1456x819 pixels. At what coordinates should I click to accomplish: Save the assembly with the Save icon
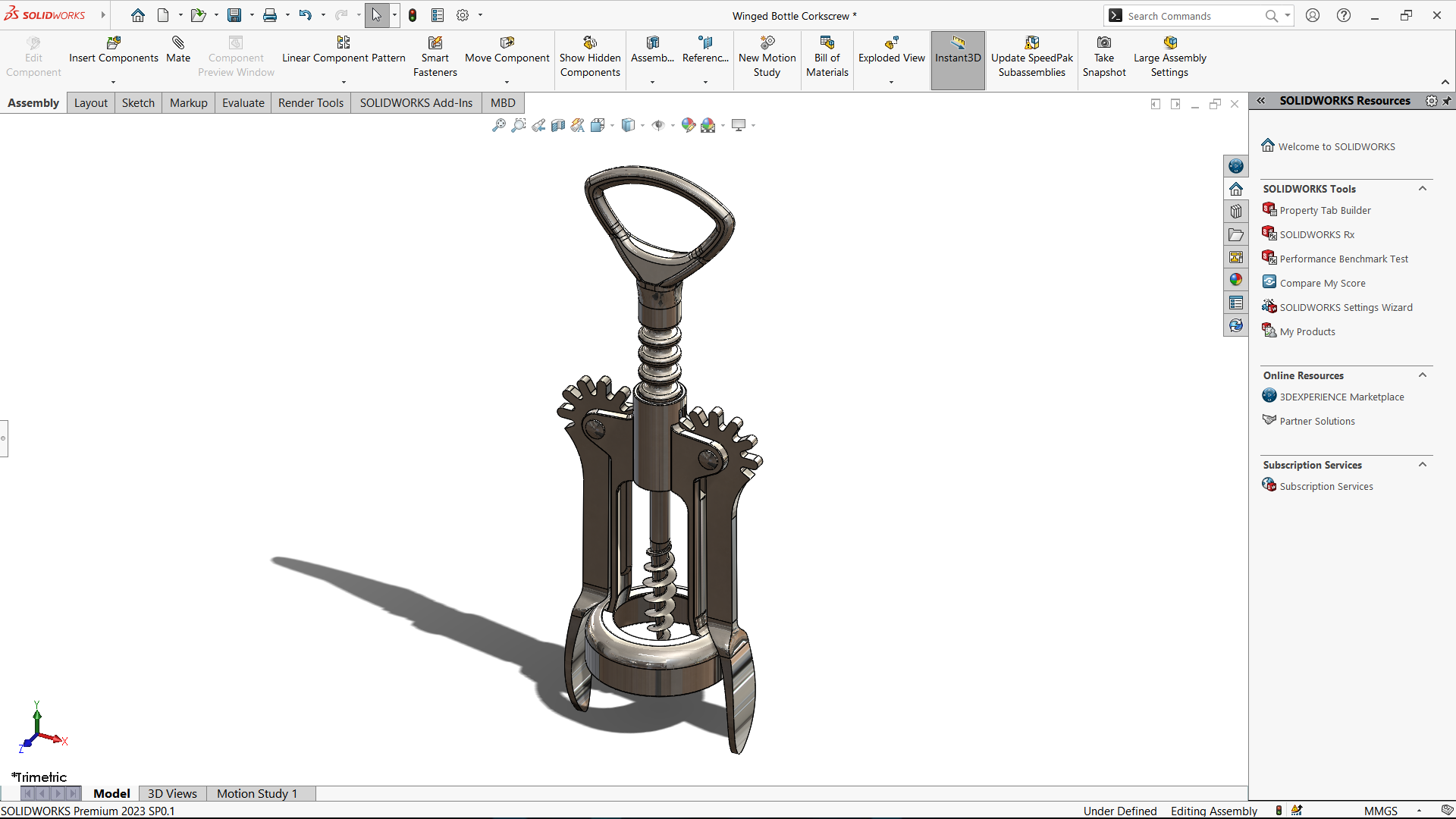(234, 15)
